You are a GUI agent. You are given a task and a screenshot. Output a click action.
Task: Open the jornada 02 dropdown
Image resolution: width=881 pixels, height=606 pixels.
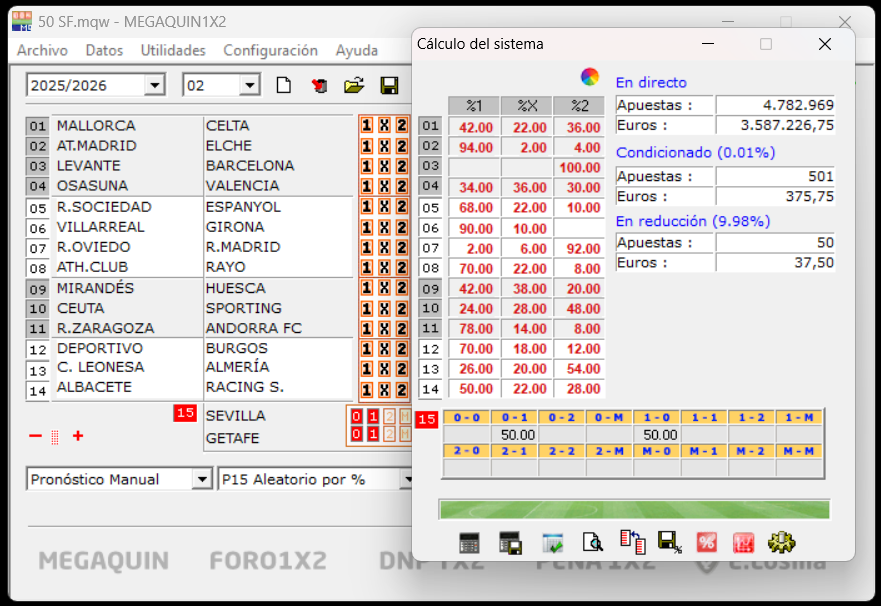[249, 85]
